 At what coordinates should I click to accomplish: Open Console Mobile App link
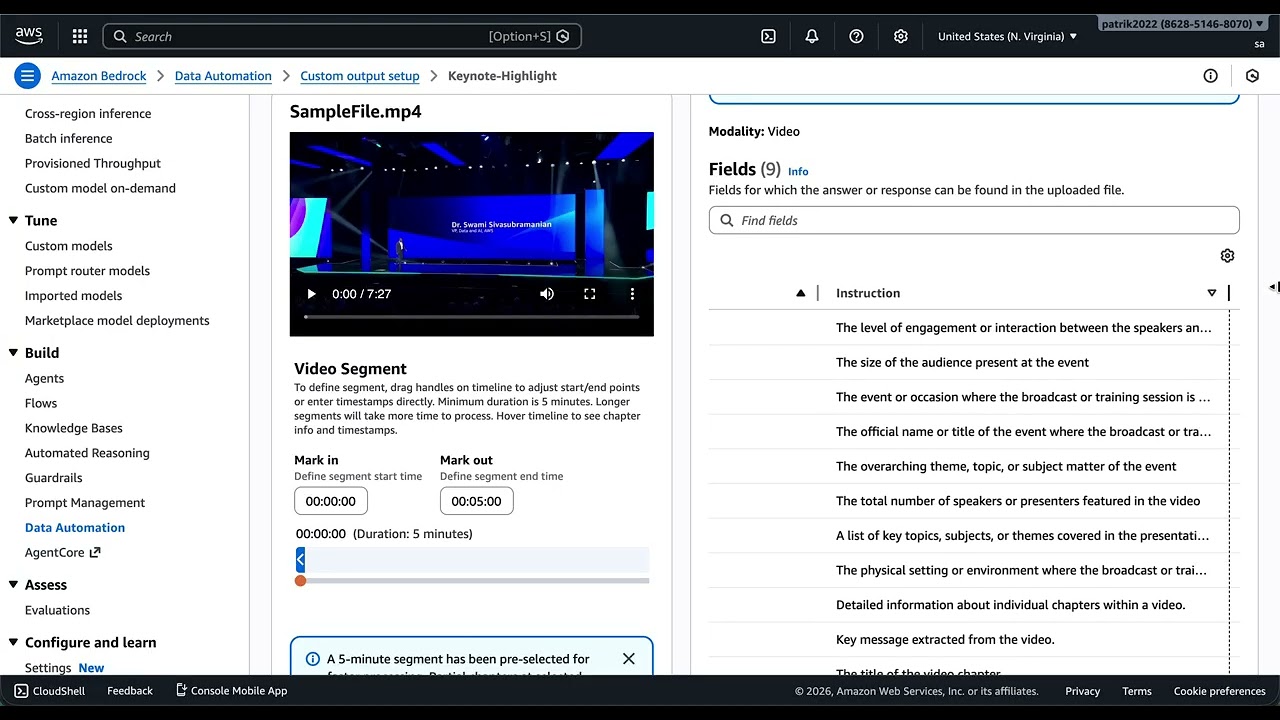(231, 691)
